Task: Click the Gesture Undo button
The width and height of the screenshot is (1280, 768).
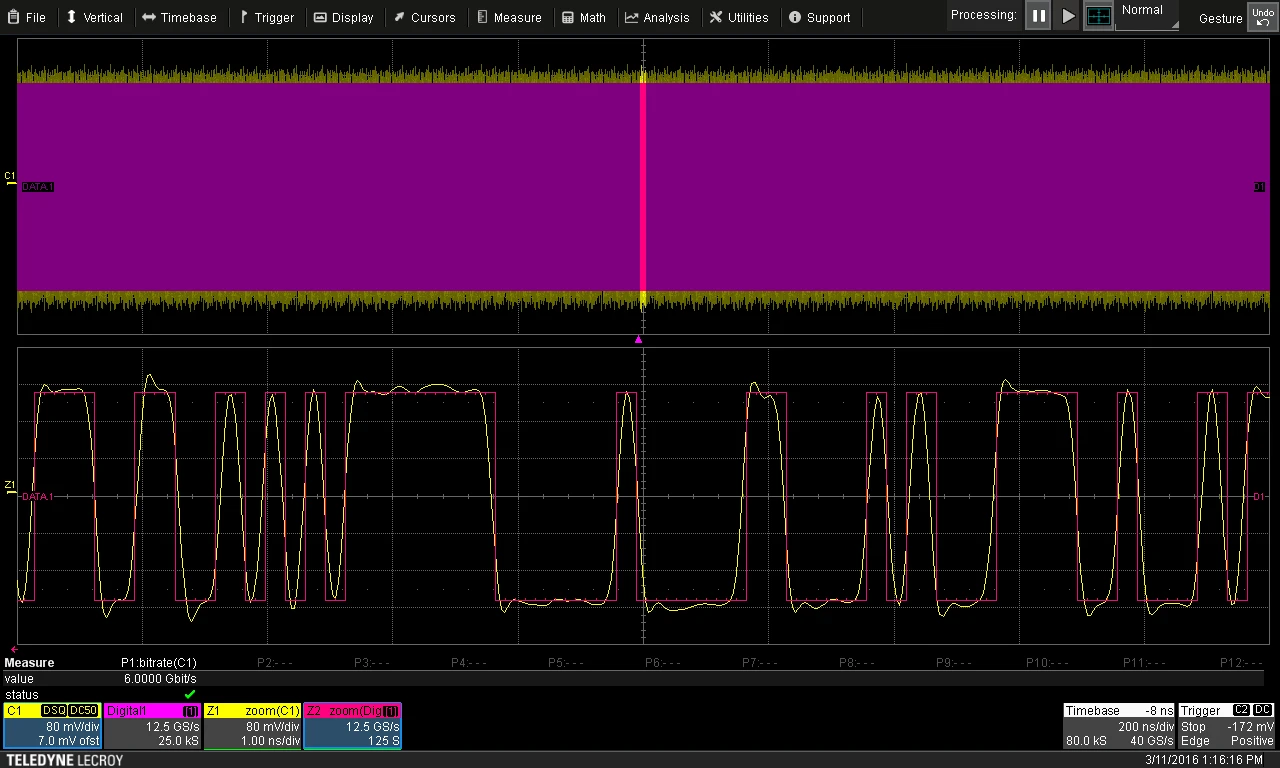Action: tap(1262, 17)
